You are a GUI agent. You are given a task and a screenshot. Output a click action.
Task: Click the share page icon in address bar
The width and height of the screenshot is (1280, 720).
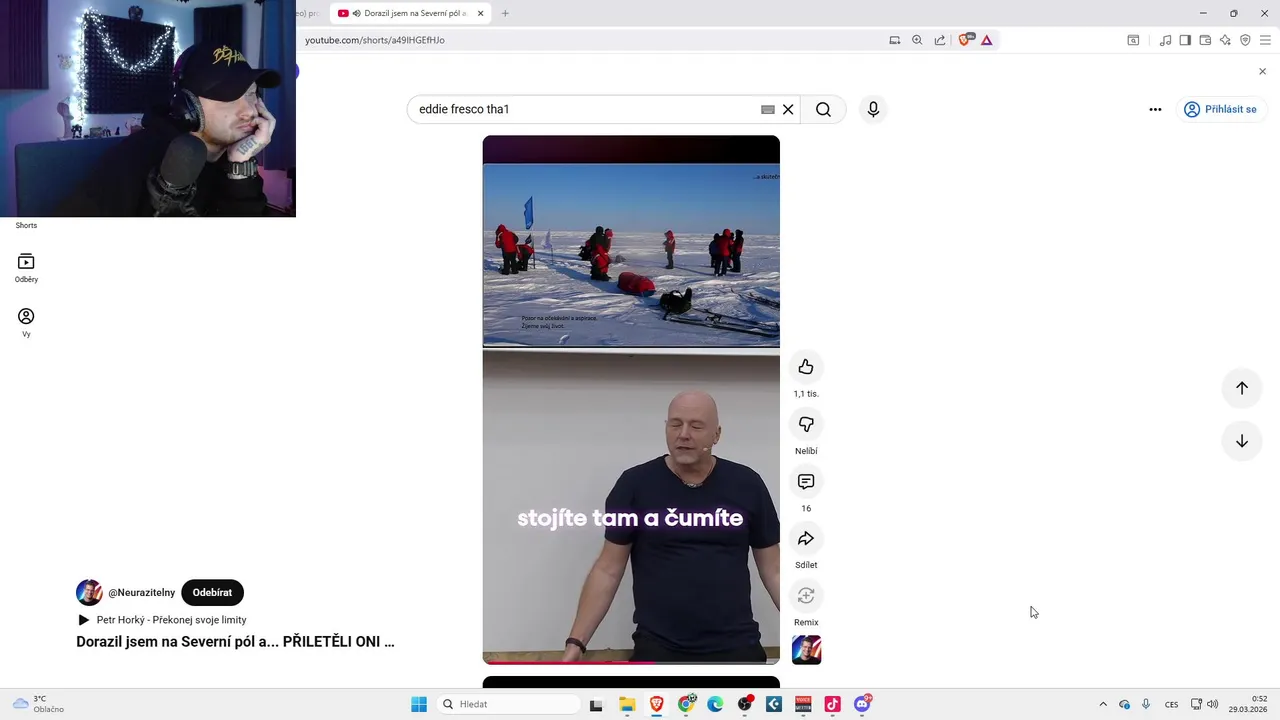940,40
